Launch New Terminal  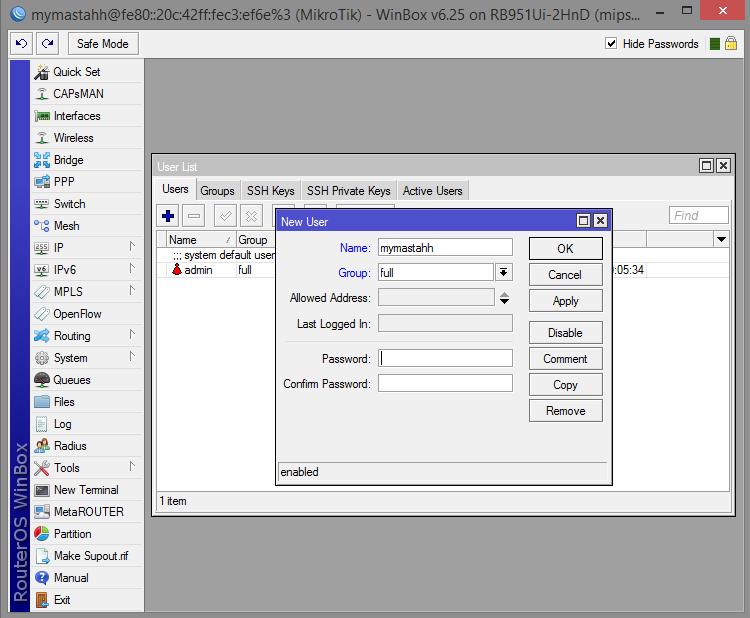click(87, 490)
